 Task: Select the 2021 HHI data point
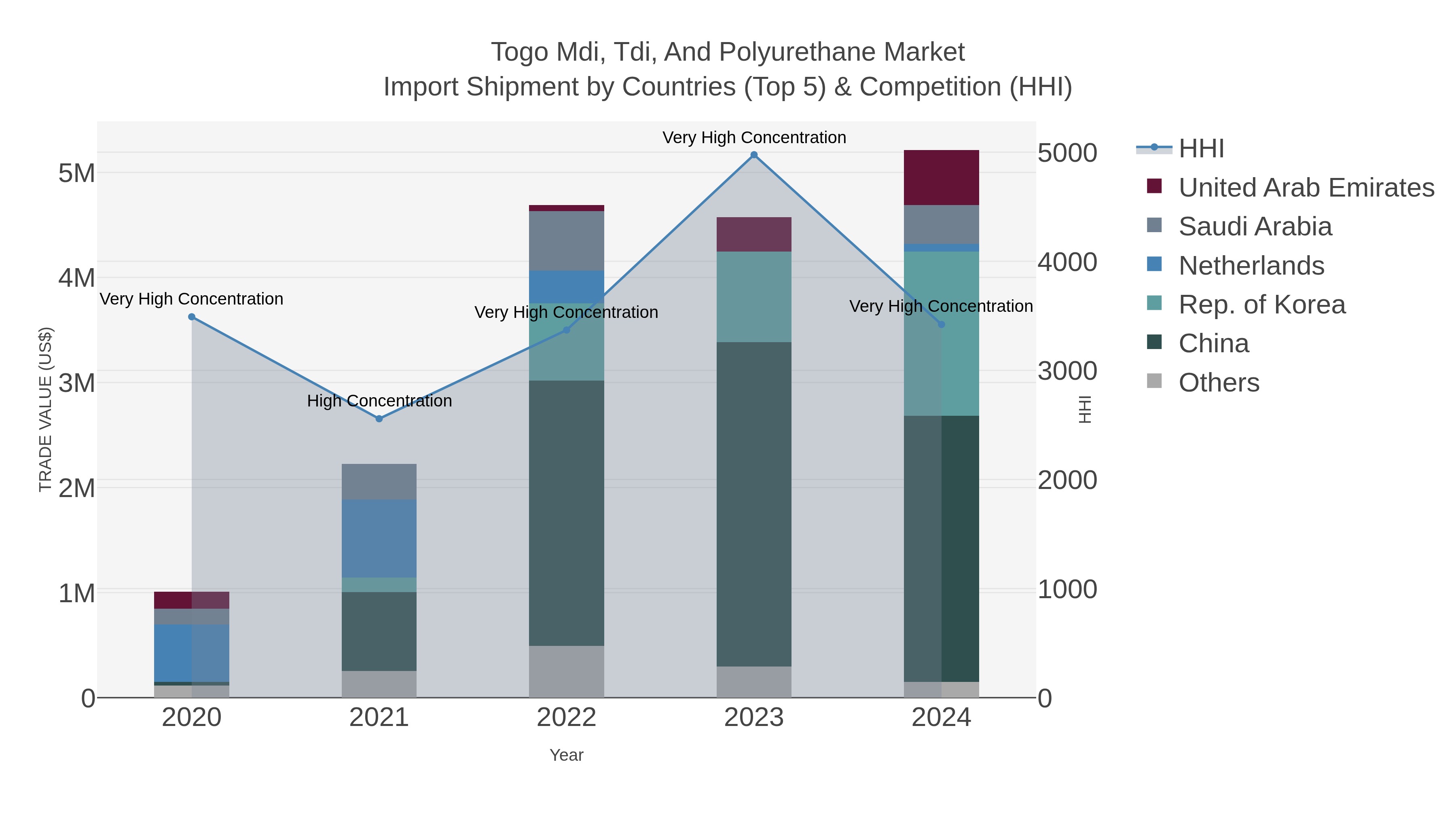point(379,419)
